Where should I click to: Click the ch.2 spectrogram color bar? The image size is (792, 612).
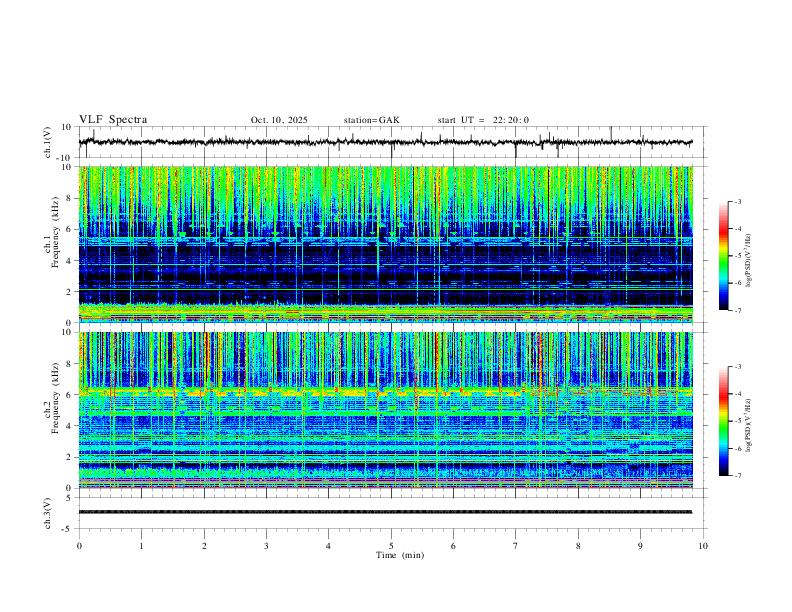pyautogui.click(x=723, y=421)
